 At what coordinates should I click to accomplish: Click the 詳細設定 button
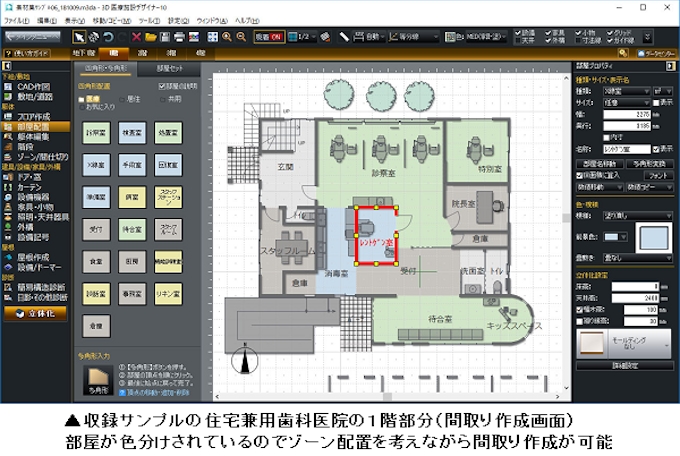tap(626, 366)
